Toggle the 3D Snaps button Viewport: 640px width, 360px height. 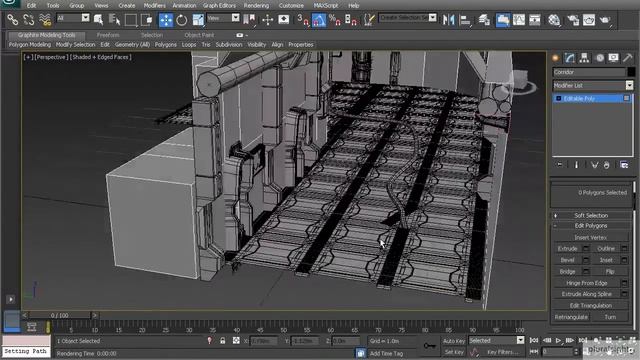[x=302, y=20]
